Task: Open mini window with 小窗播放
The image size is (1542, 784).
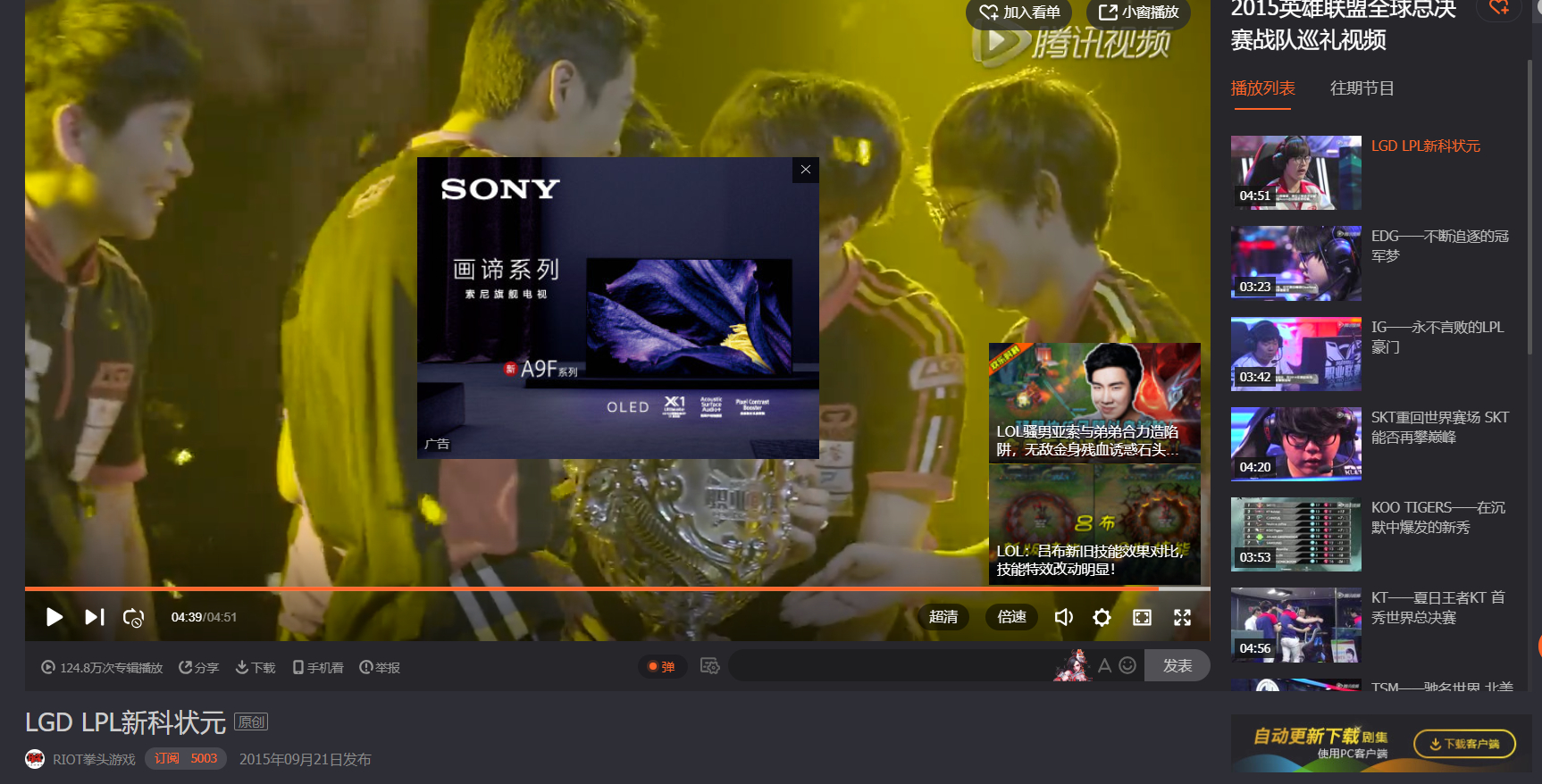Action: 1139,13
